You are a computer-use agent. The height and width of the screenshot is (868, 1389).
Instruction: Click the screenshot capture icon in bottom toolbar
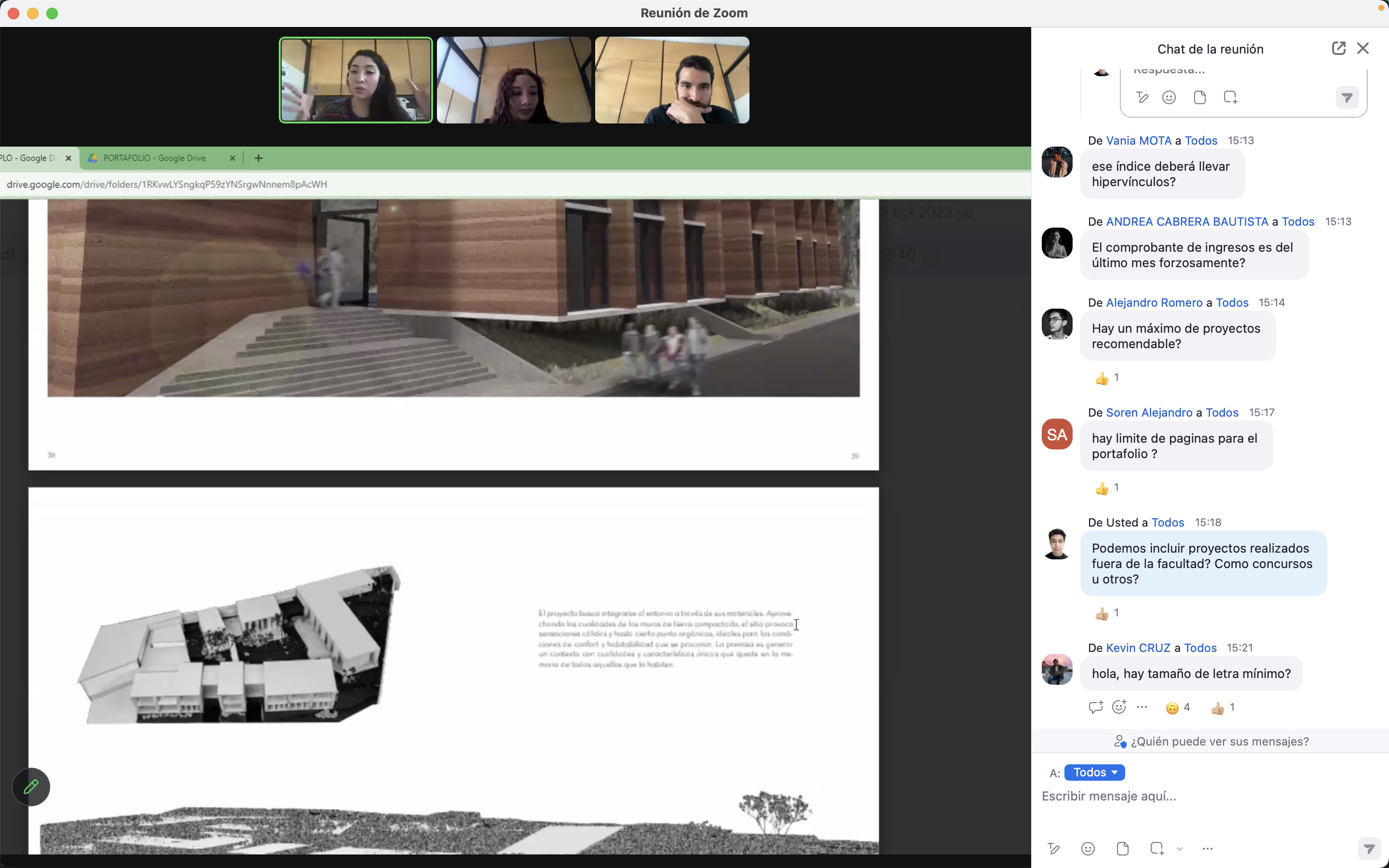tap(1157, 849)
